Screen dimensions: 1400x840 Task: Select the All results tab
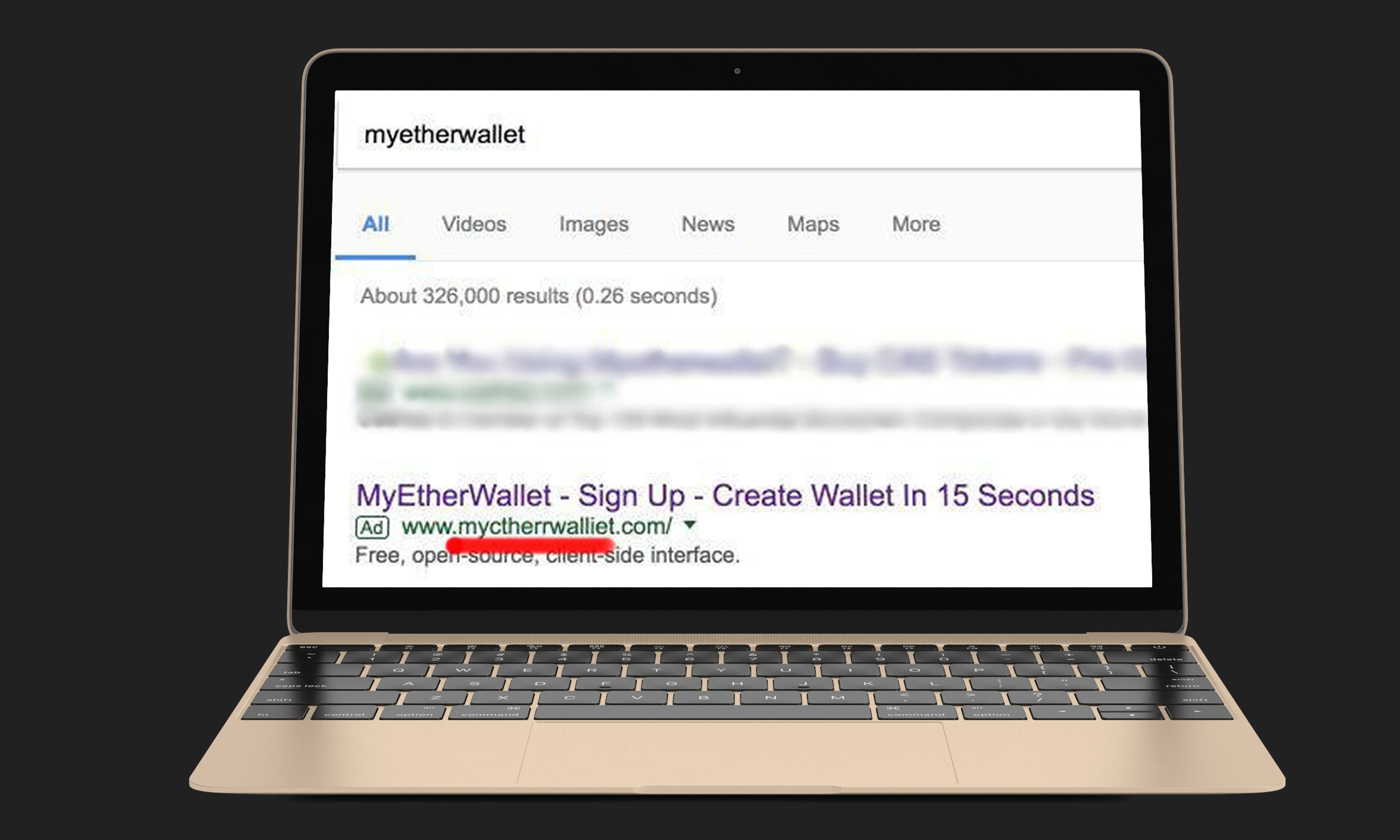[375, 224]
